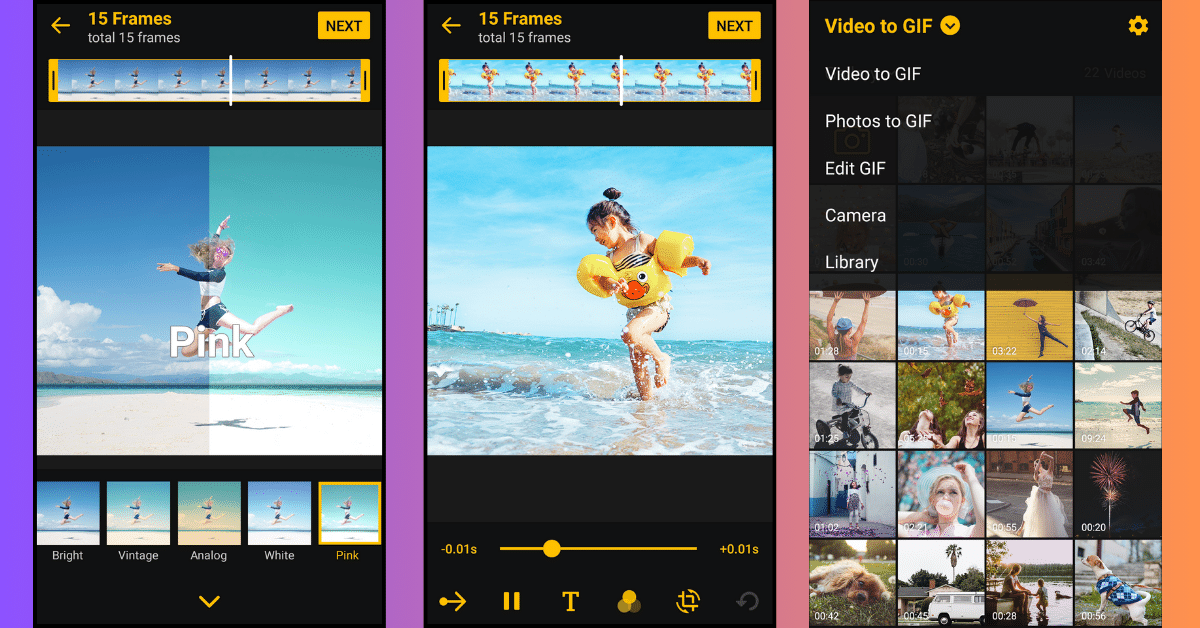Open the 09:24 video of boy running on beach
This screenshot has width=1200, height=628.
[x=1118, y=405]
